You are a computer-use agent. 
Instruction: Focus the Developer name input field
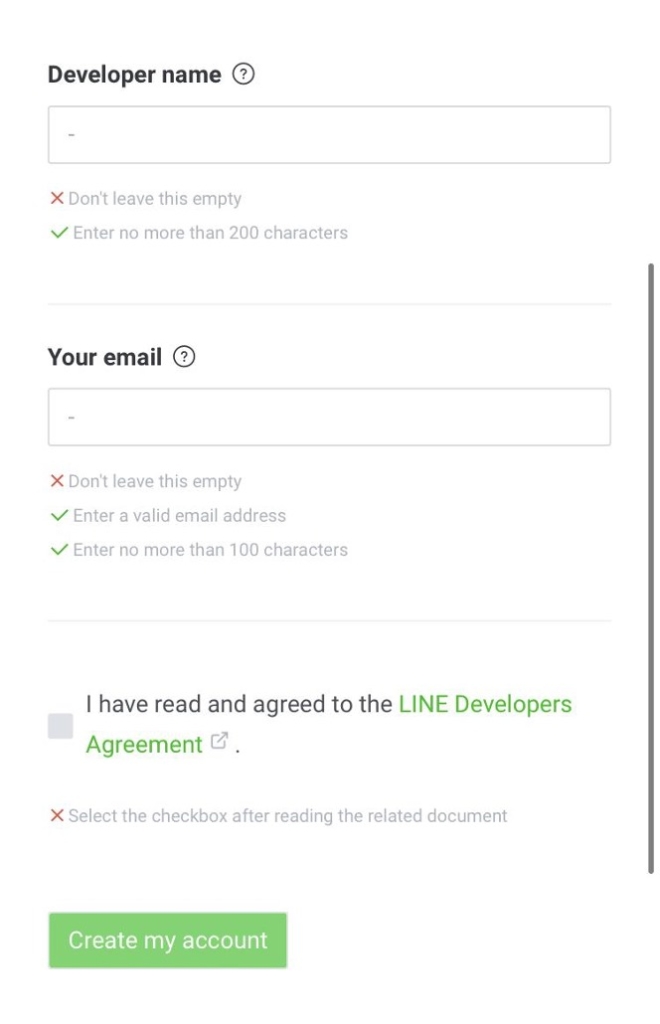(x=329, y=135)
